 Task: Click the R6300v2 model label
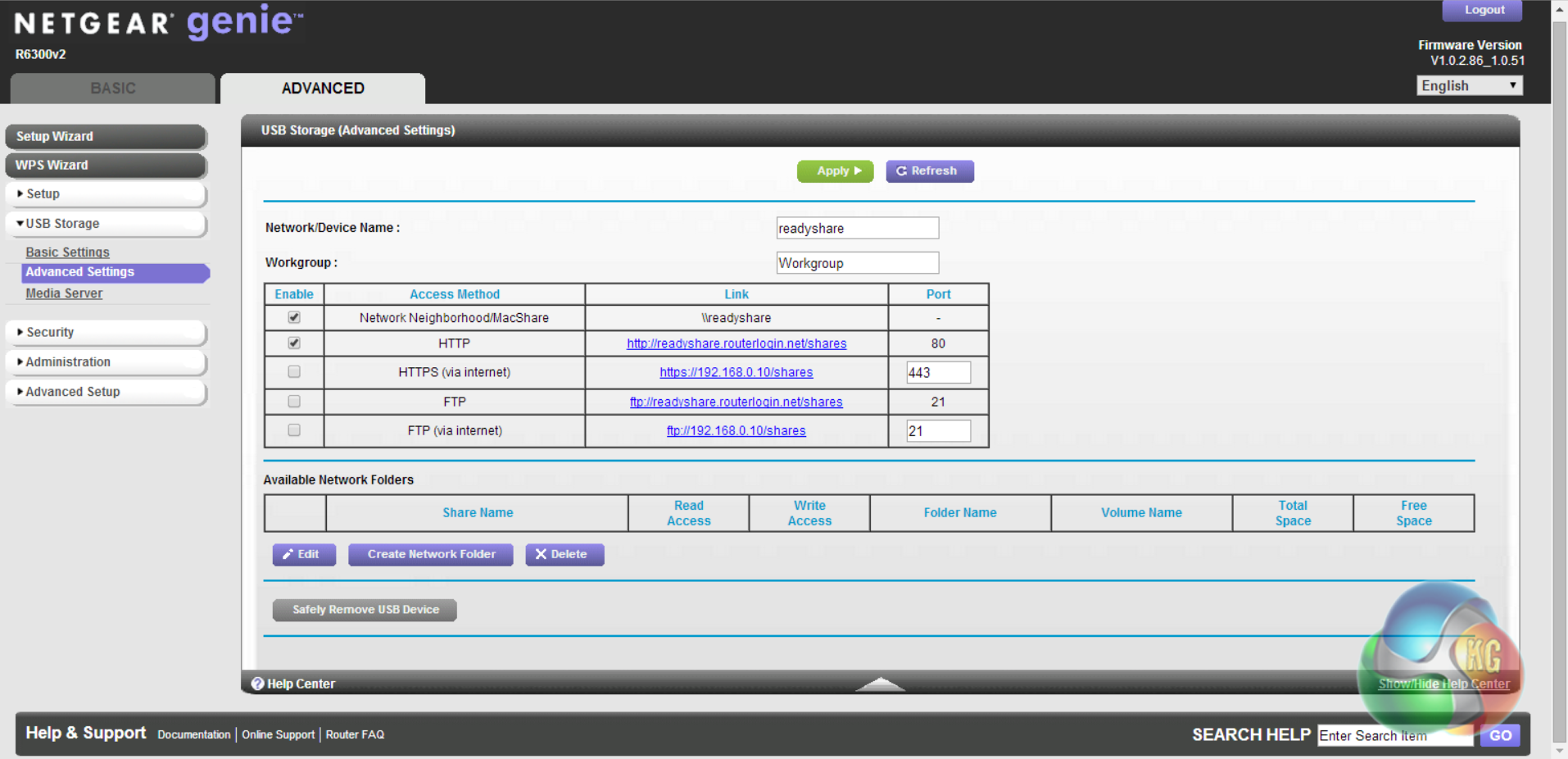[41, 54]
